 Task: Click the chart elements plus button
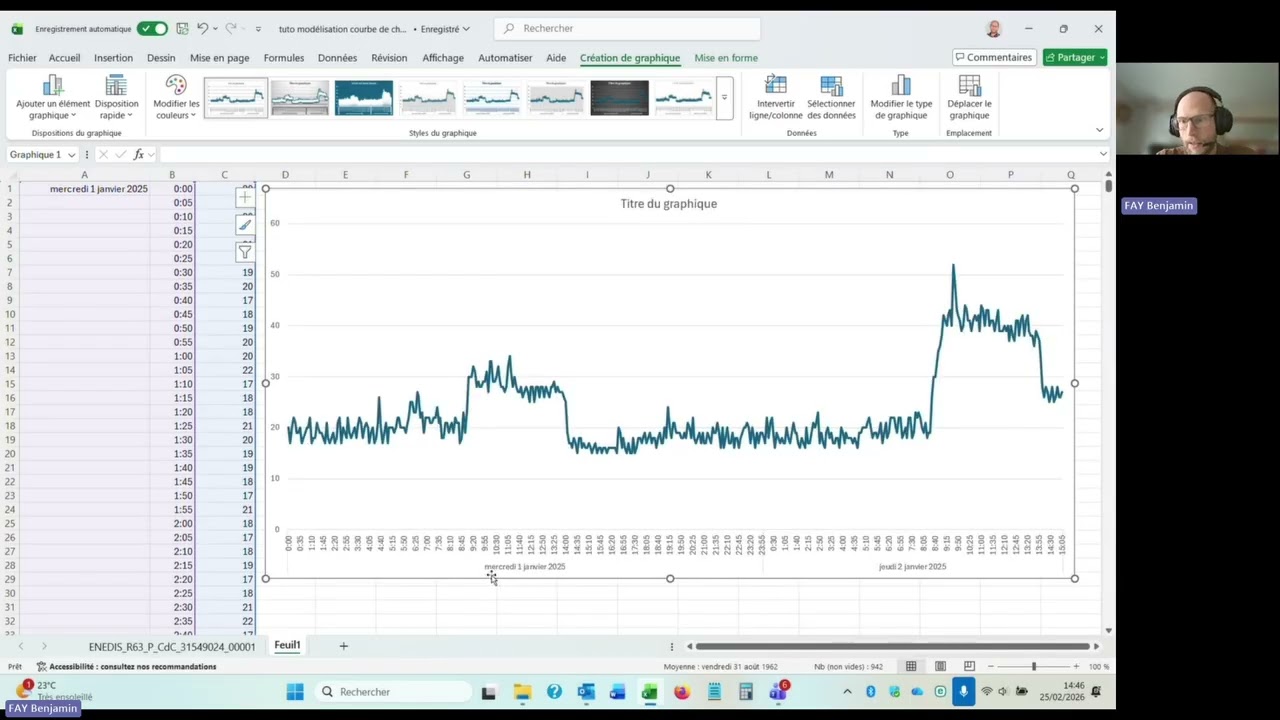click(245, 197)
